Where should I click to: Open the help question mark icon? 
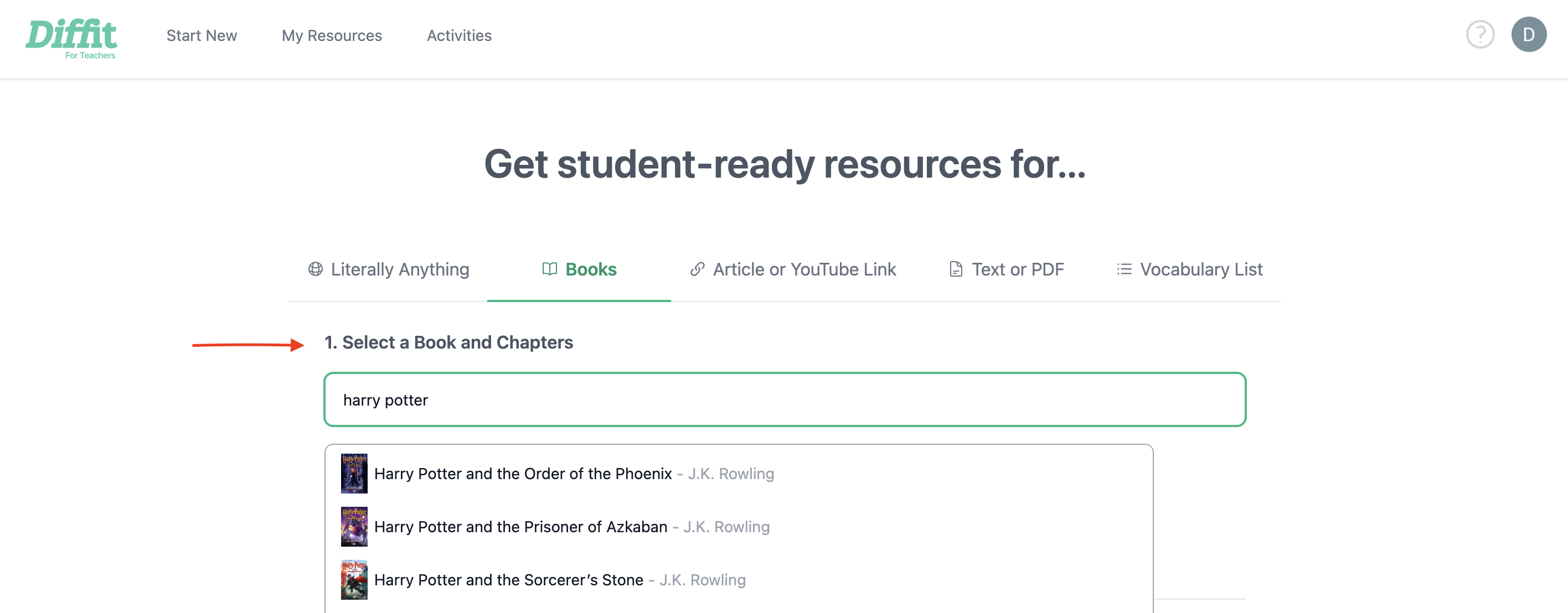1480,35
